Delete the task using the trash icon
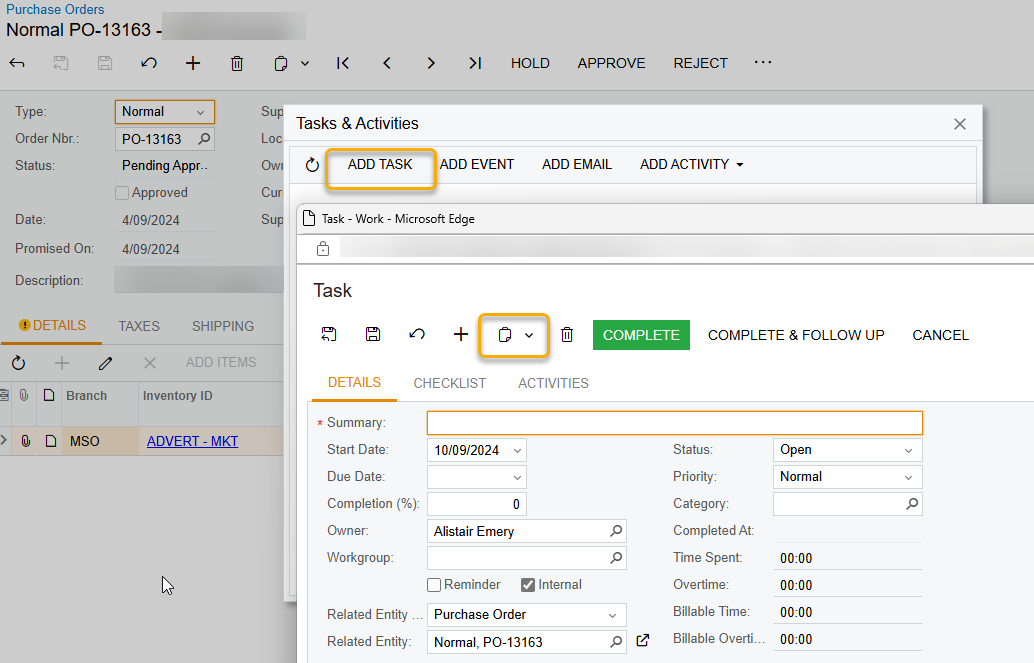 (x=567, y=334)
